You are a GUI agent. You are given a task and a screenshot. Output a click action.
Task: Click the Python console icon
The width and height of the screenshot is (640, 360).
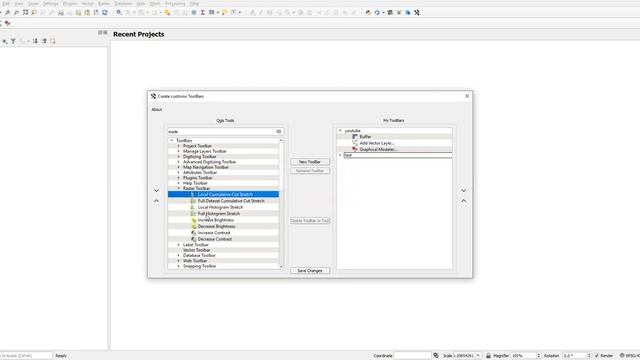point(368,13)
